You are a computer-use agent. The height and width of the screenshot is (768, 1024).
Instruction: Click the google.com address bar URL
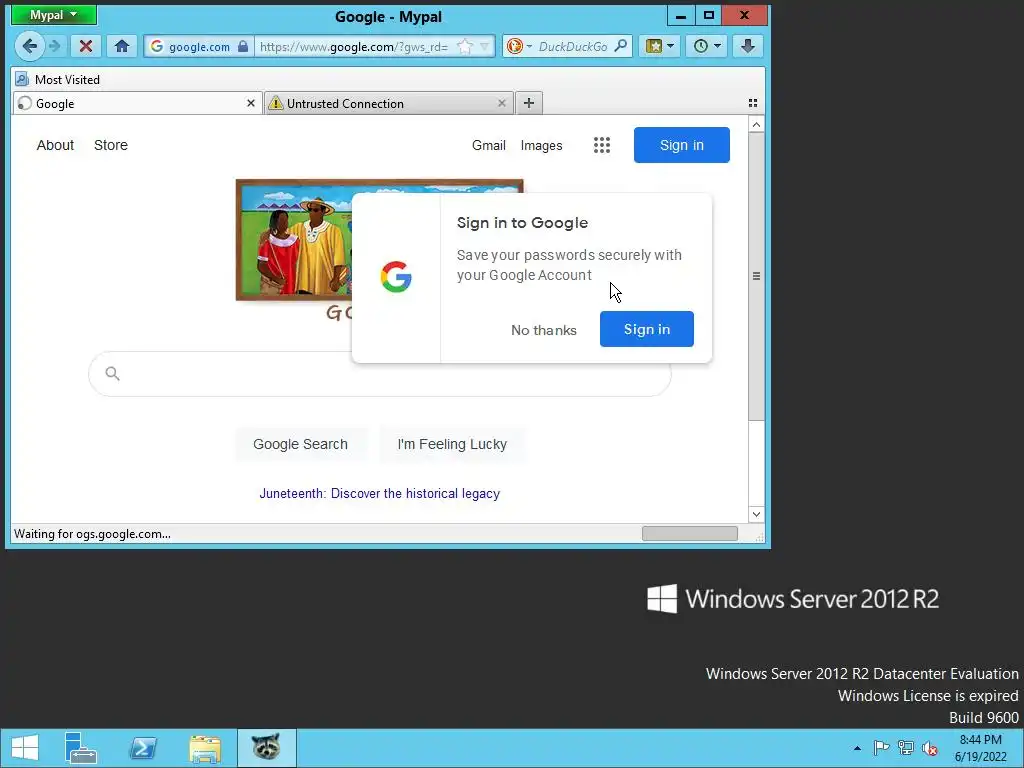[353, 46]
